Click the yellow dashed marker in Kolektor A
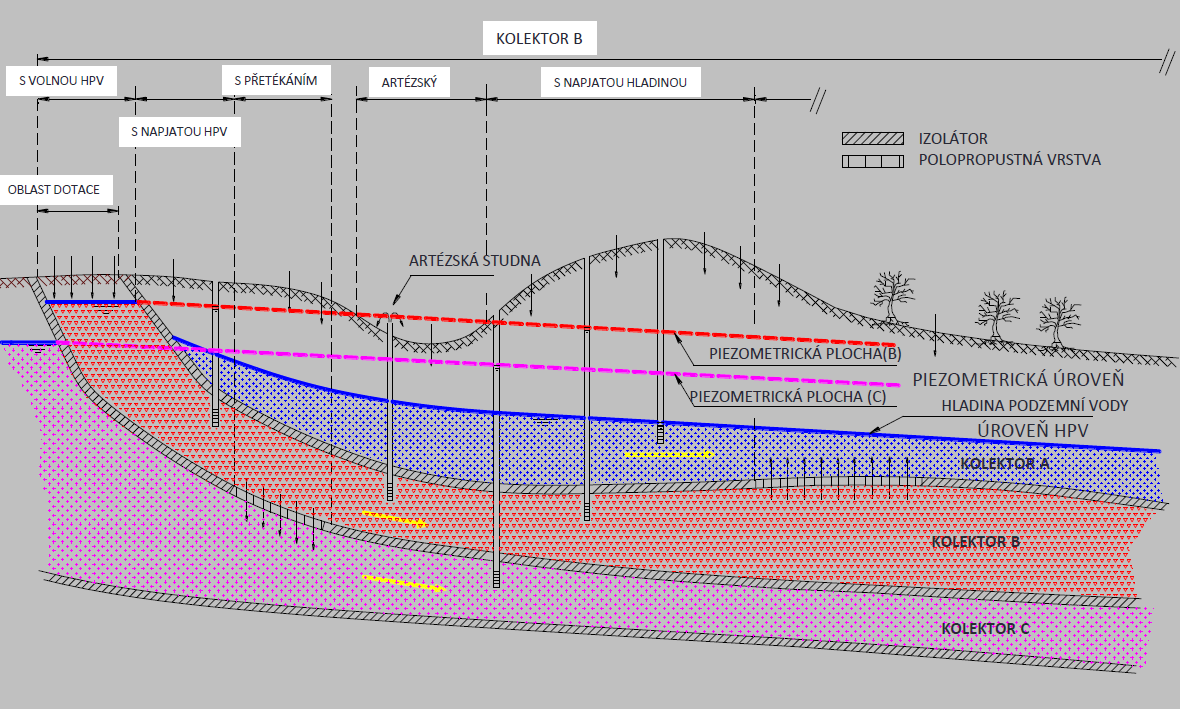 click(669, 455)
